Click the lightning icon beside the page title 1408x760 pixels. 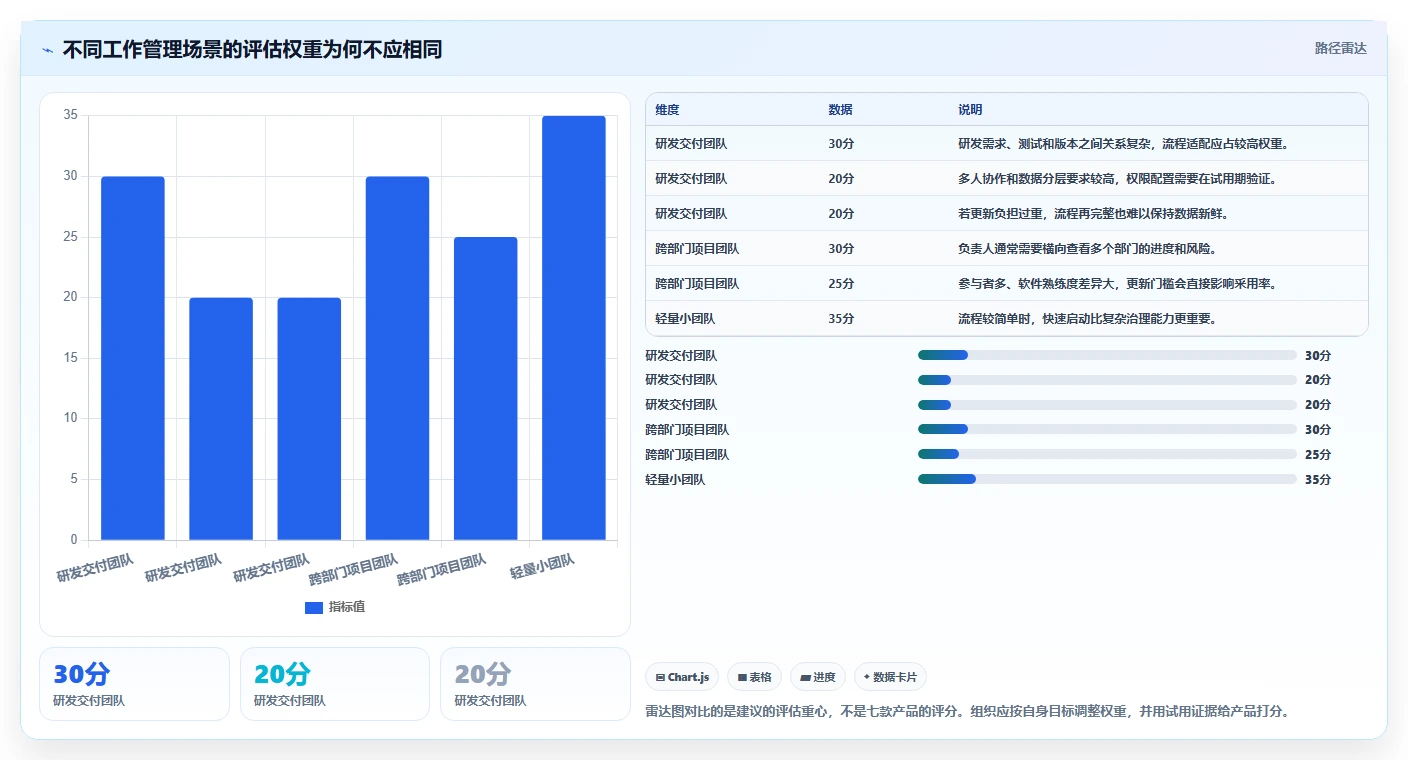click(48, 50)
